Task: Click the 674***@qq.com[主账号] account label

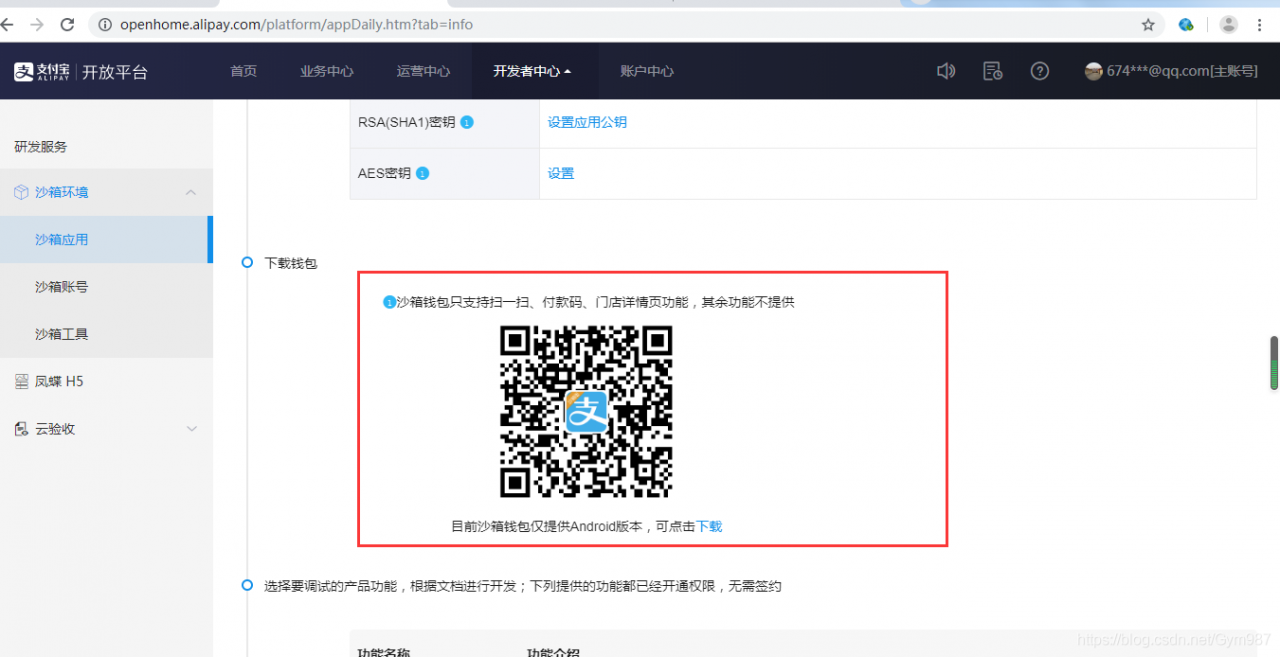Action: click(1182, 71)
